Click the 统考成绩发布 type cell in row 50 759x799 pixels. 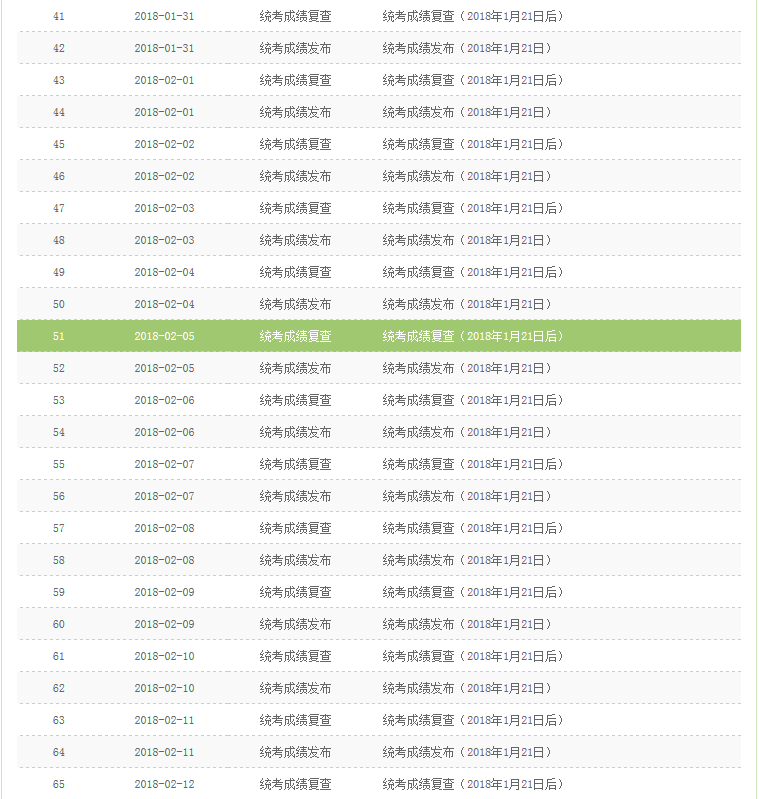click(x=295, y=304)
